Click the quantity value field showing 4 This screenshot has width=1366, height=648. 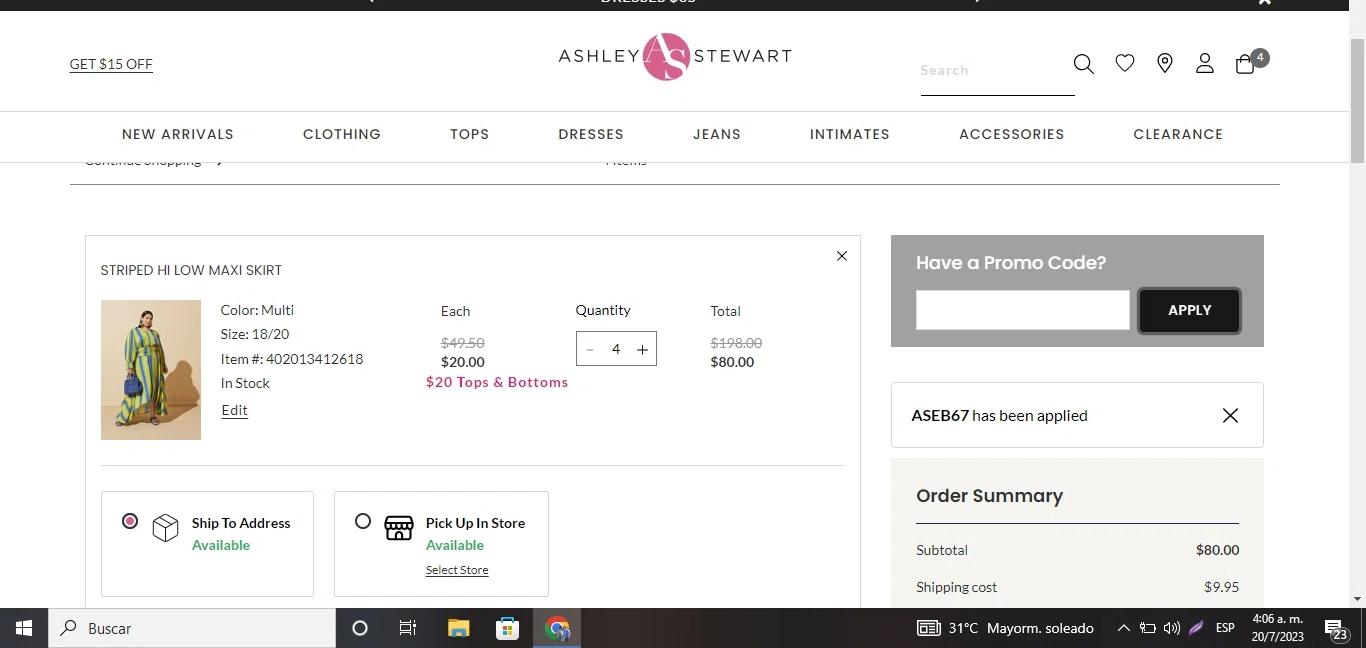pyautogui.click(x=616, y=349)
